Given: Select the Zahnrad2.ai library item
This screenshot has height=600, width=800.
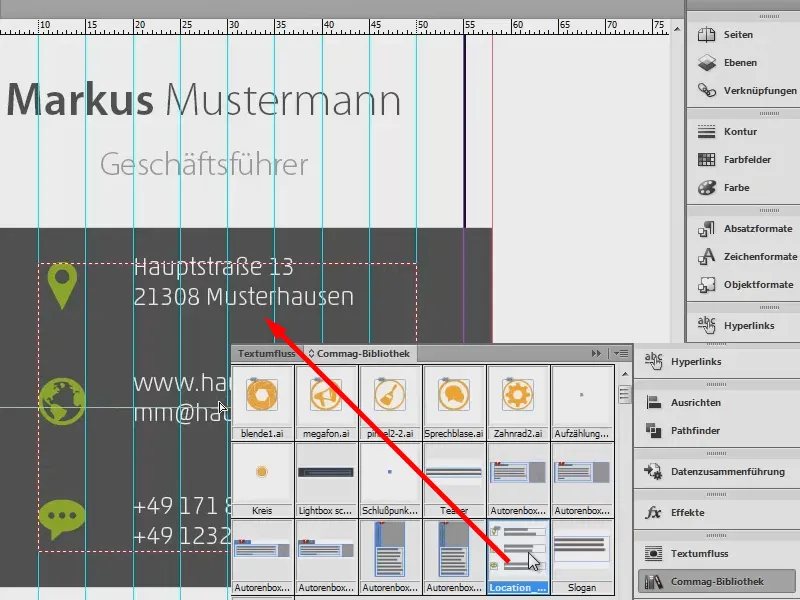Looking at the screenshot, I should tap(518, 403).
